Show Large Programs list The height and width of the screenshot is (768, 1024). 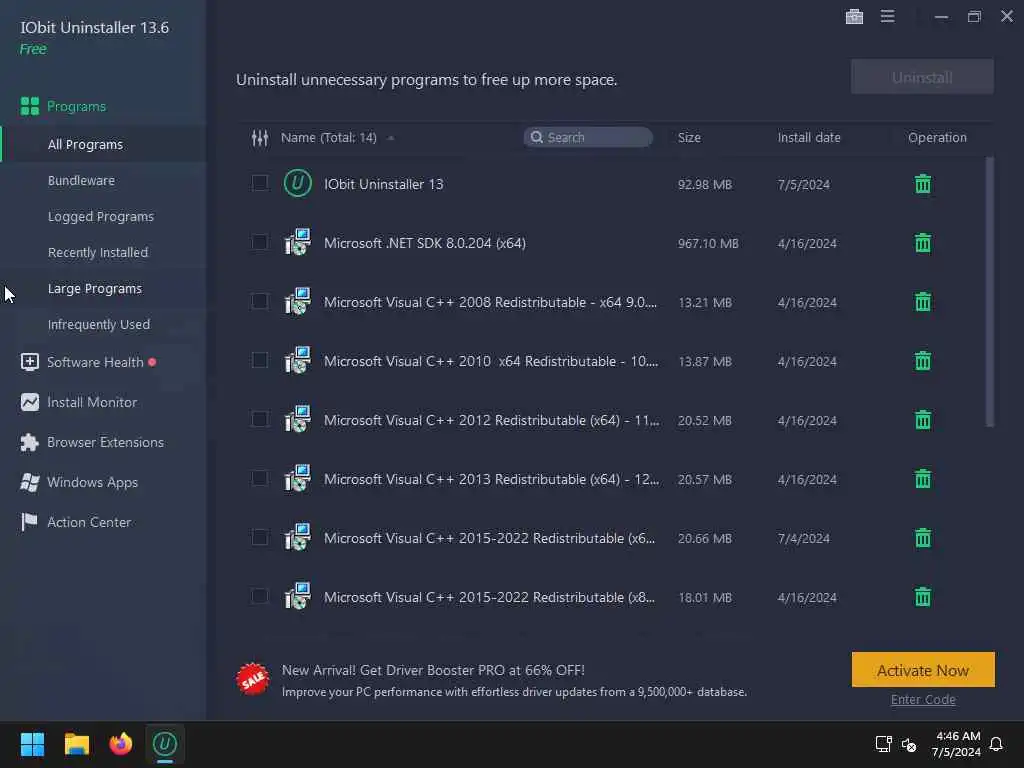(95, 289)
